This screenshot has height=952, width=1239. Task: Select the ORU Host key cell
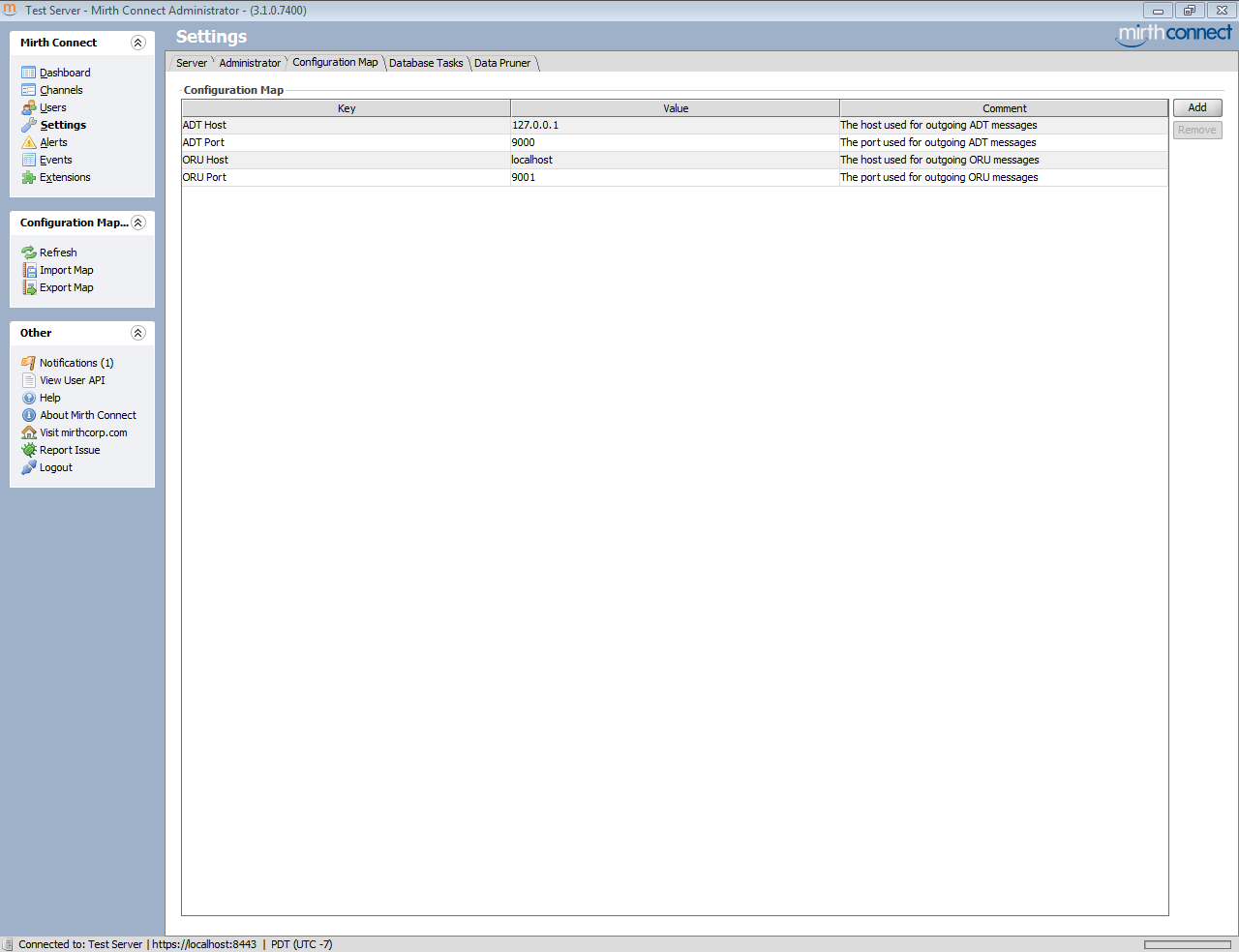(347, 160)
